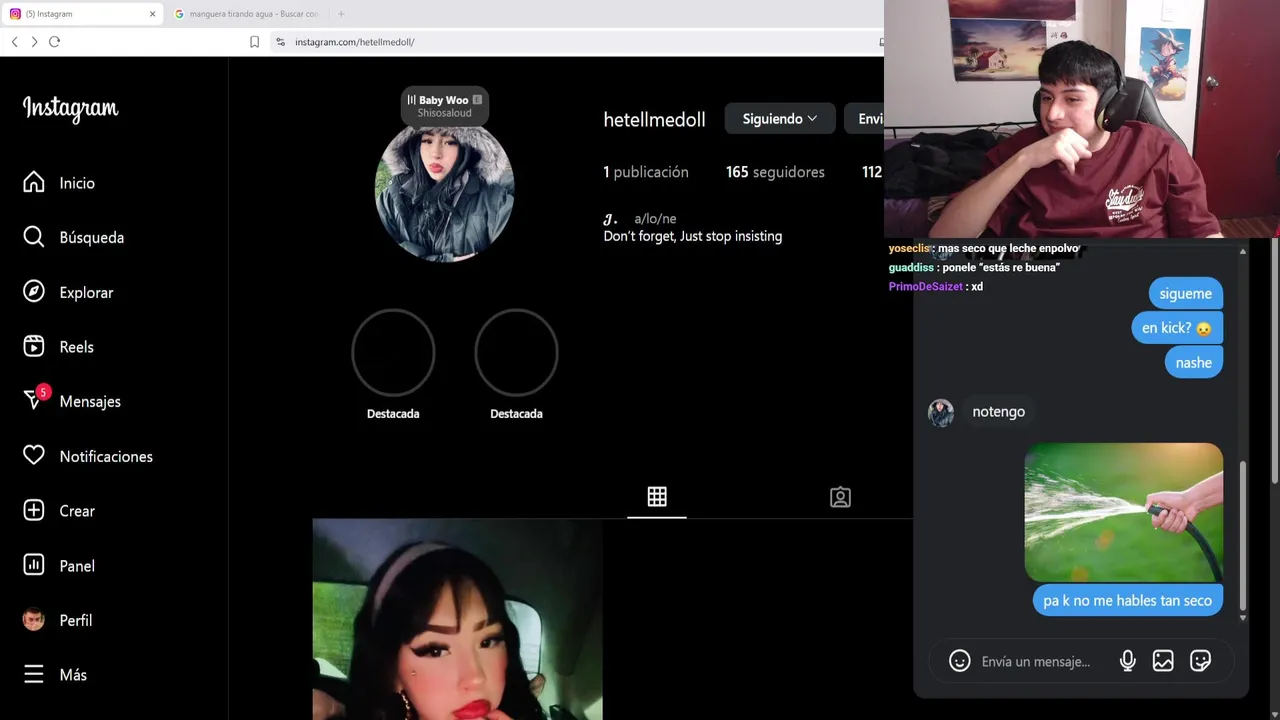Go back with browser back arrow
The height and width of the screenshot is (720, 1280).
coord(14,41)
